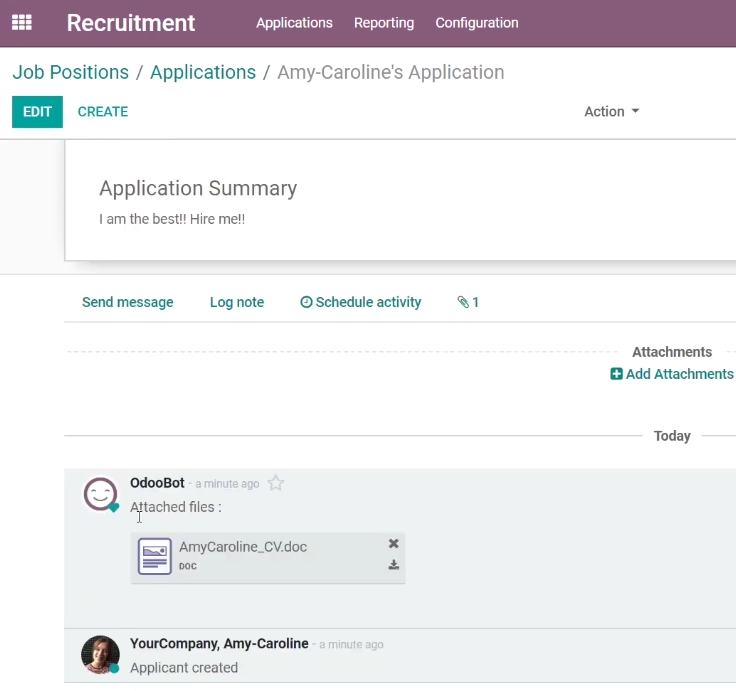Open the Applications menu
Image resolution: width=736 pixels, height=691 pixels.
[x=294, y=23]
